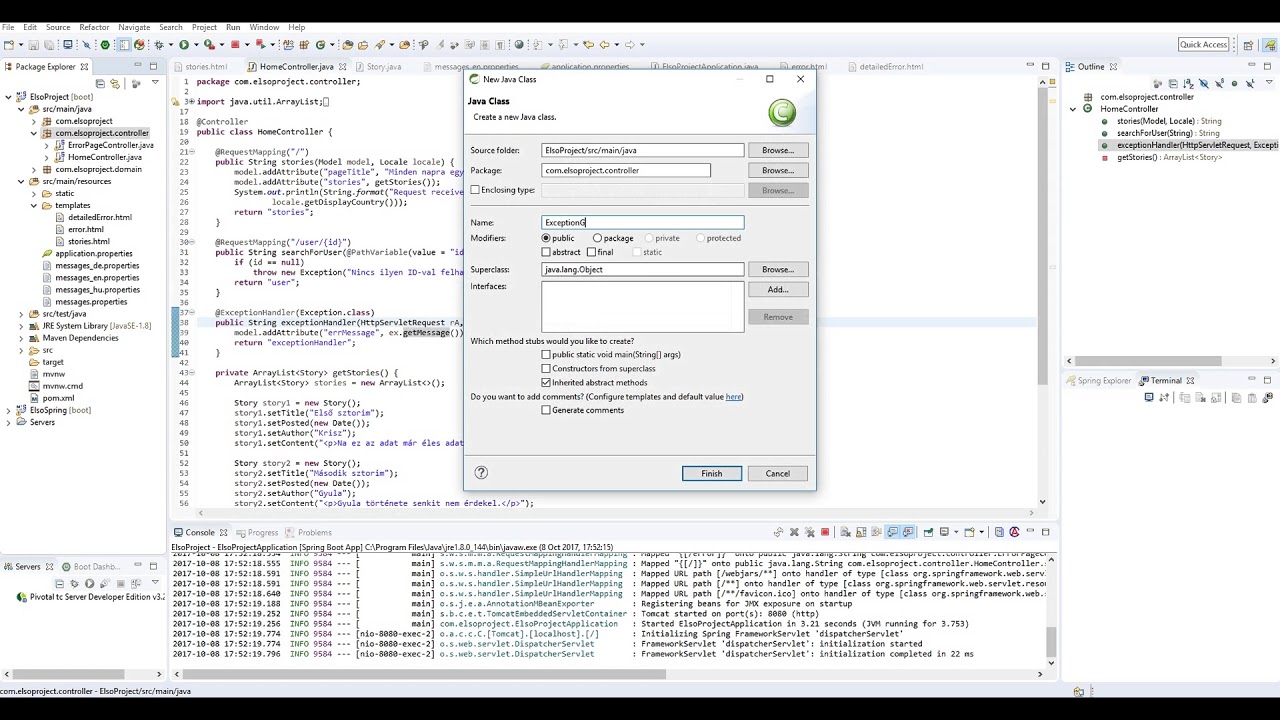
Task: Toggle Scroll Lock icon in Console toolbar
Action: pos(861,532)
